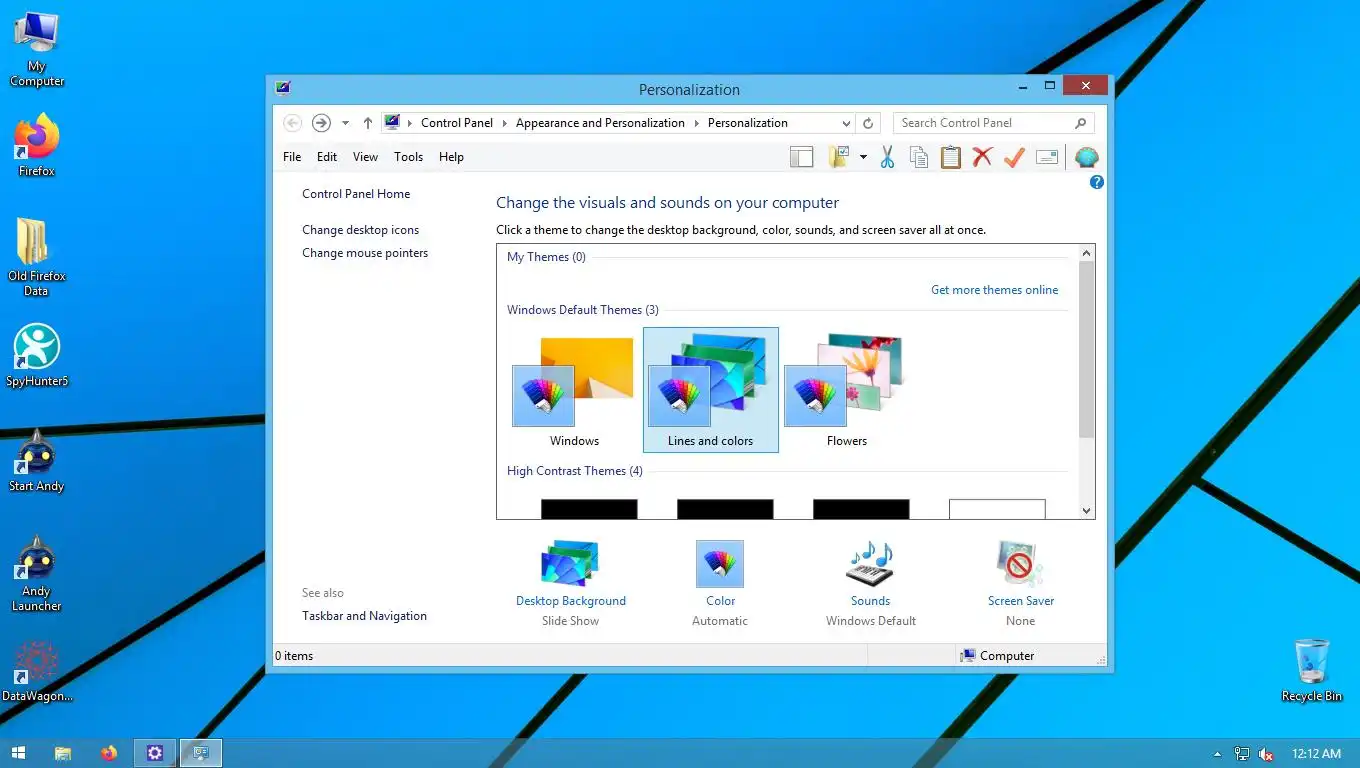Open Firefox from the taskbar
The width and height of the screenshot is (1360, 768).
(x=109, y=753)
